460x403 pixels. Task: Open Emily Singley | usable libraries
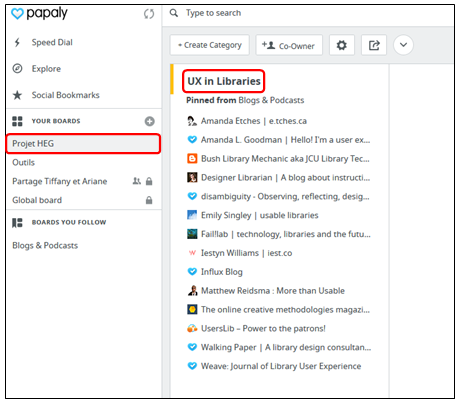tap(260, 215)
